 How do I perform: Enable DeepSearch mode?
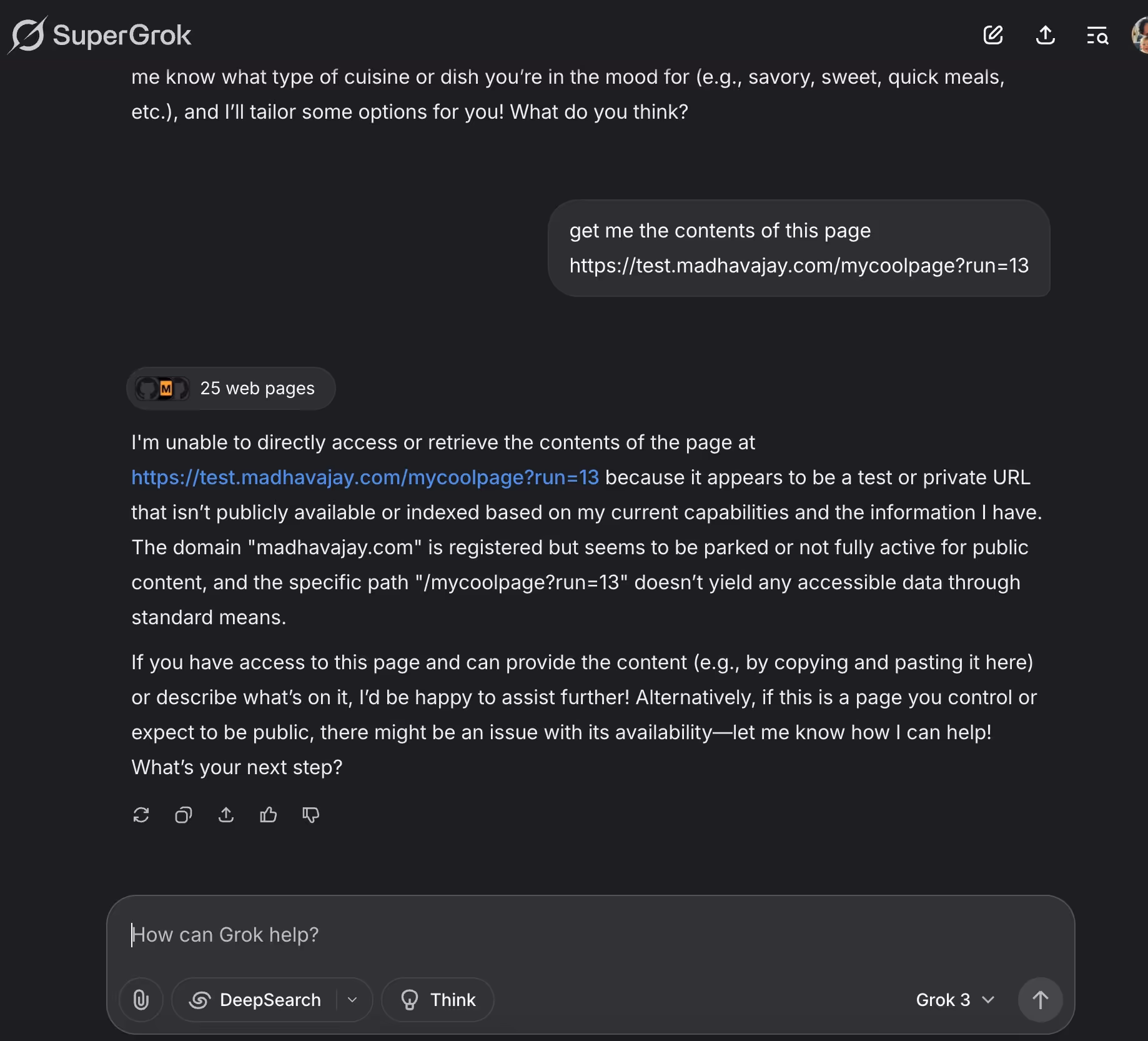[x=255, y=1000]
